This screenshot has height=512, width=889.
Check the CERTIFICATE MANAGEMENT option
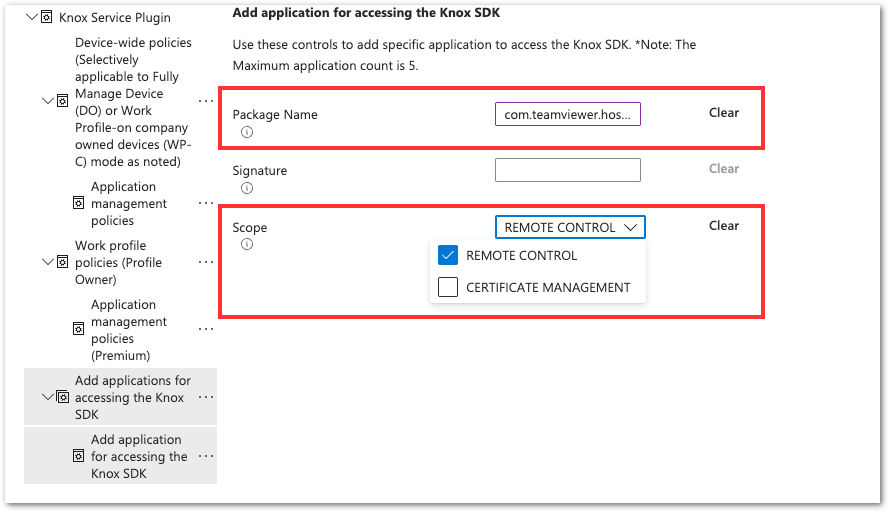click(x=448, y=287)
